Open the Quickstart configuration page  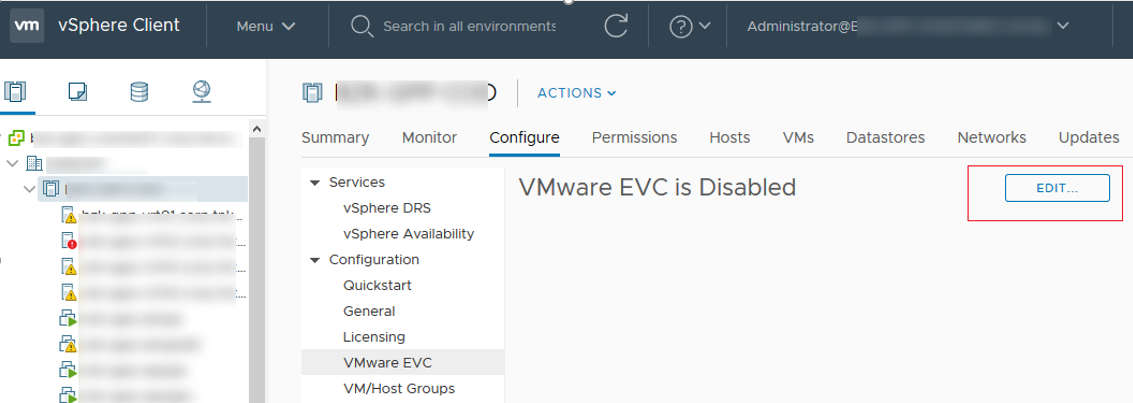pos(378,285)
